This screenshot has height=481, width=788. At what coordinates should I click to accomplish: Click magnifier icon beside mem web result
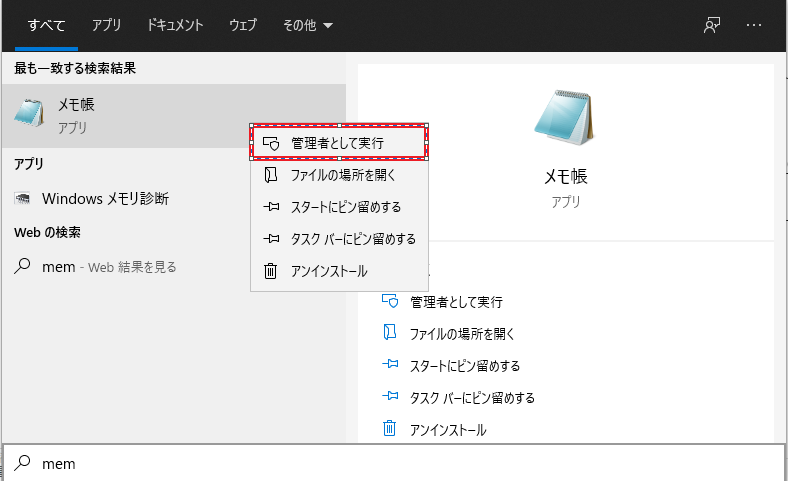coord(22,266)
